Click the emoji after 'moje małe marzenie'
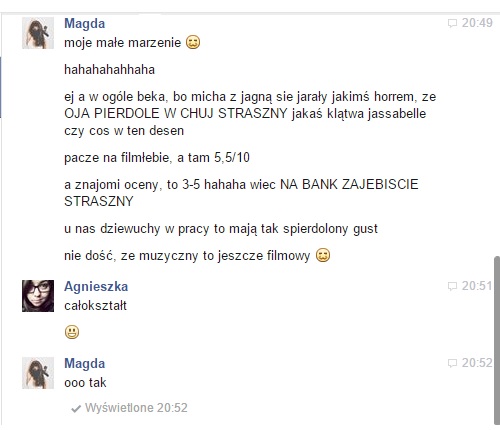The height and width of the screenshot is (430, 500). 193,42
